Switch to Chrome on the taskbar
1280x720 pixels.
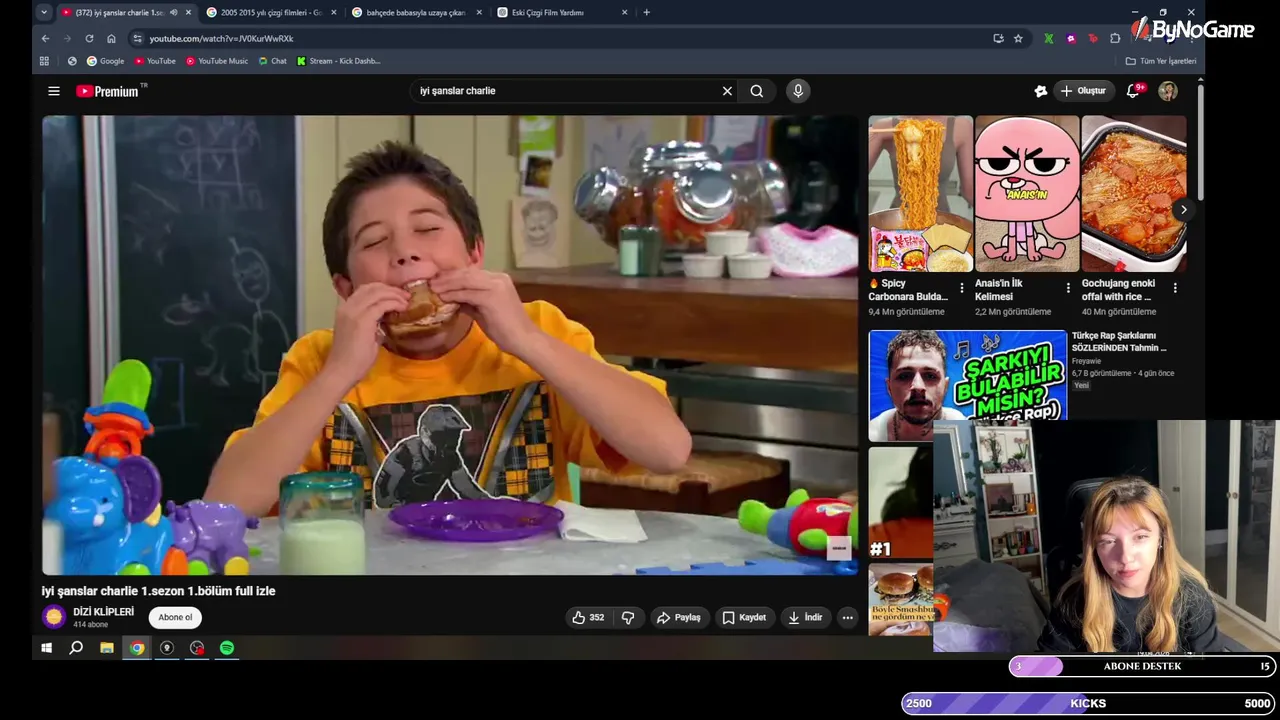coord(137,648)
